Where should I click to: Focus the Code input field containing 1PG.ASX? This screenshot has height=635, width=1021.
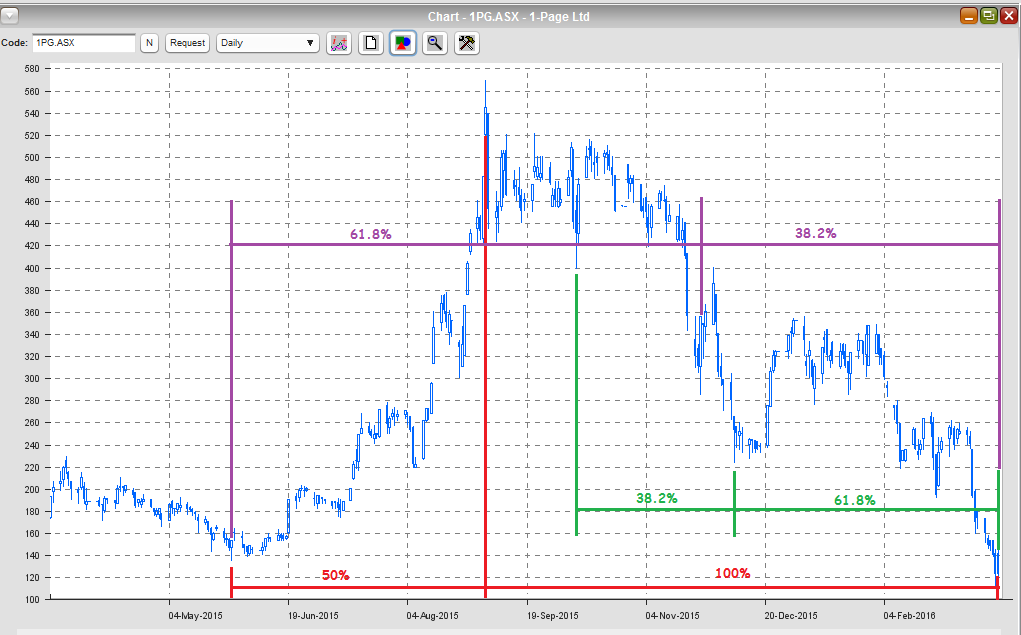[84, 43]
